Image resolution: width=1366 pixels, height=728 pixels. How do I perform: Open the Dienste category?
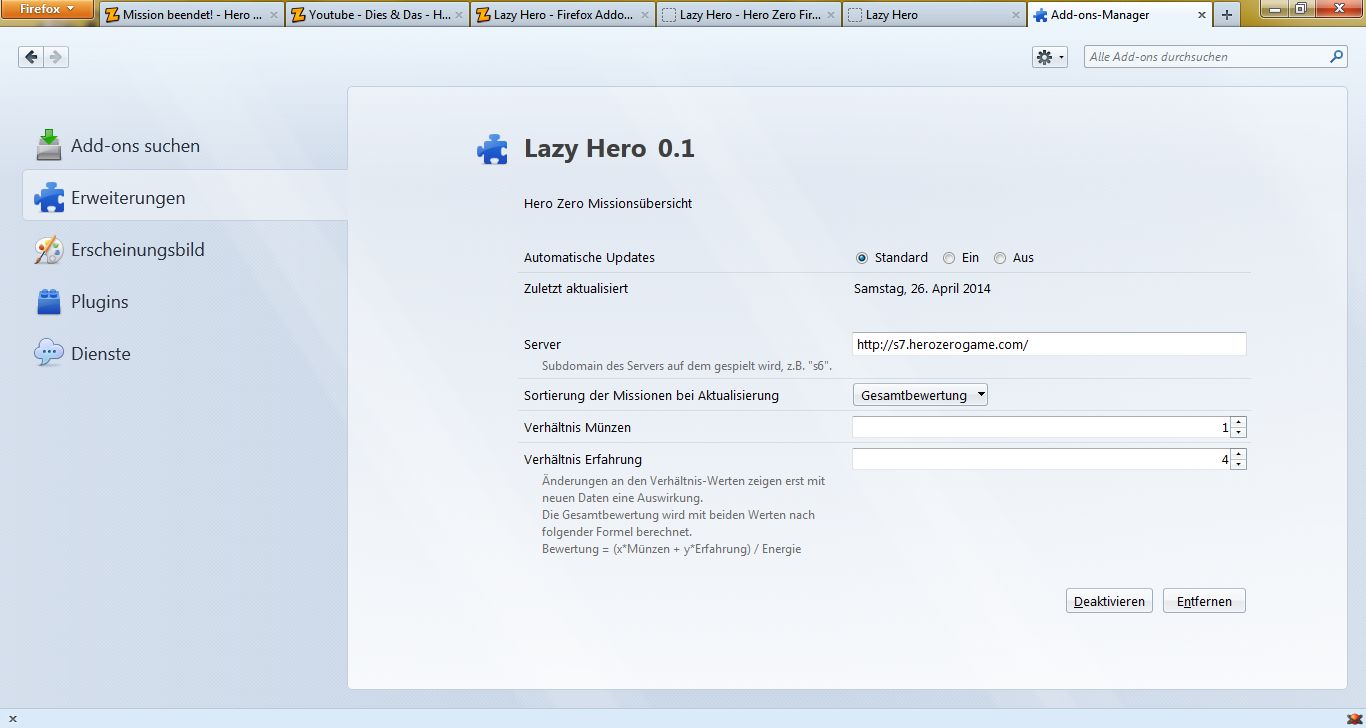(x=185, y=353)
